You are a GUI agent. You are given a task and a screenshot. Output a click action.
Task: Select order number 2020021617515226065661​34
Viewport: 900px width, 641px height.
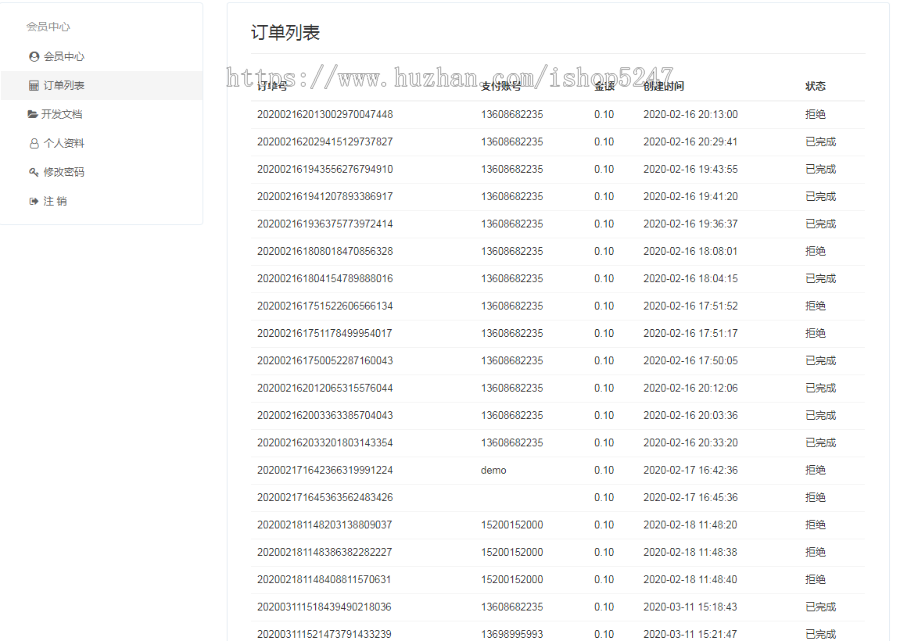(x=325, y=306)
